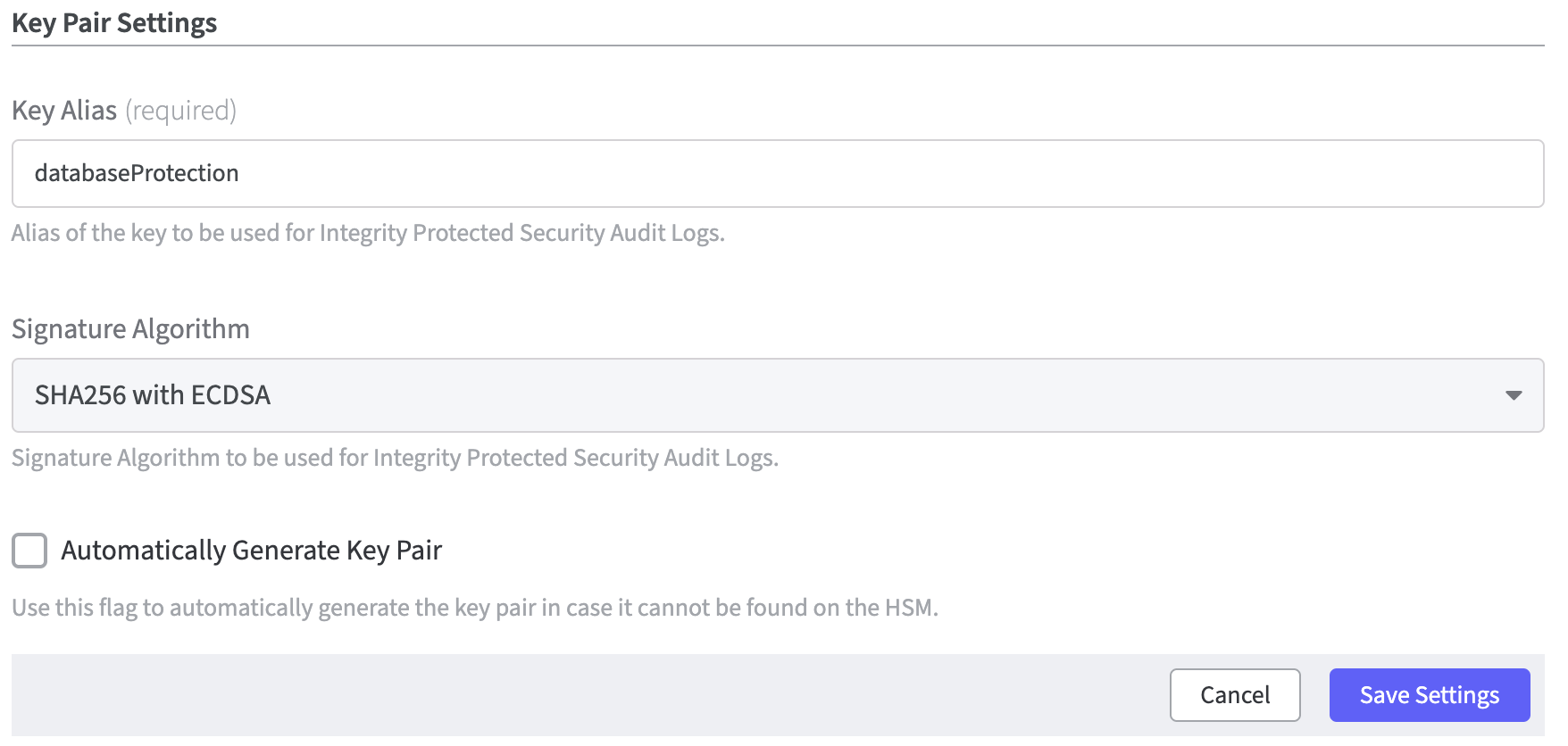1568x746 pixels.
Task: Click the divider line under Key Pair Settings
Action: point(777,46)
